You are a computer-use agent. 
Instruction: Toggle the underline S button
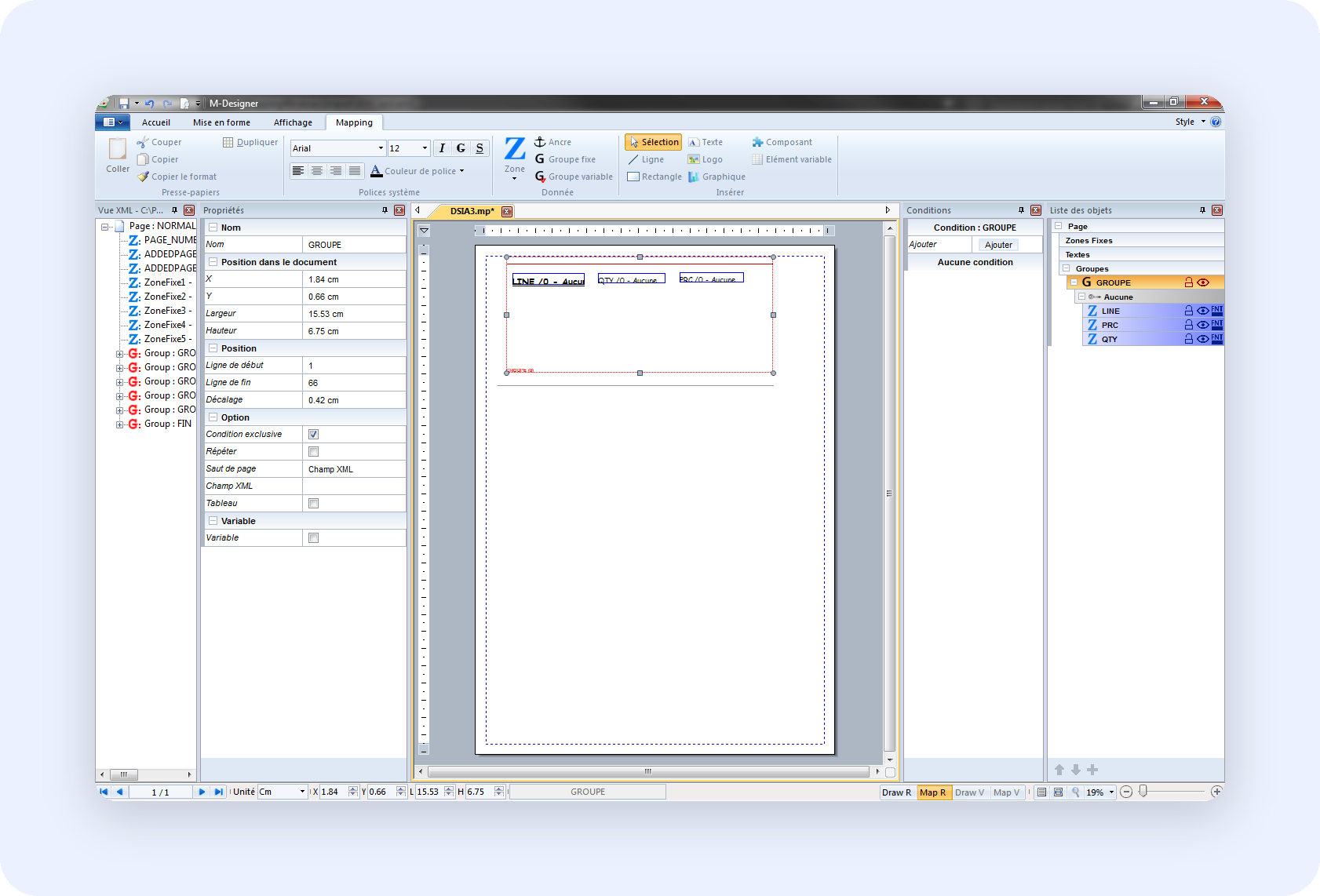(480, 148)
